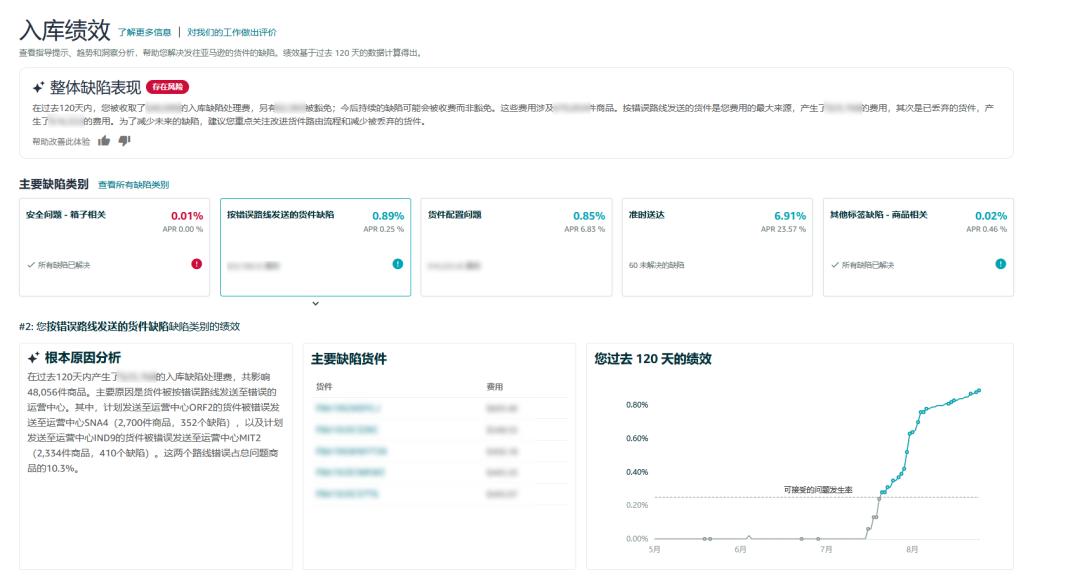This screenshot has height=577, width=1080.
Task: Open the 对我们的工作做出评价 link
Action: pyautogui.click(x=231, y=32)
